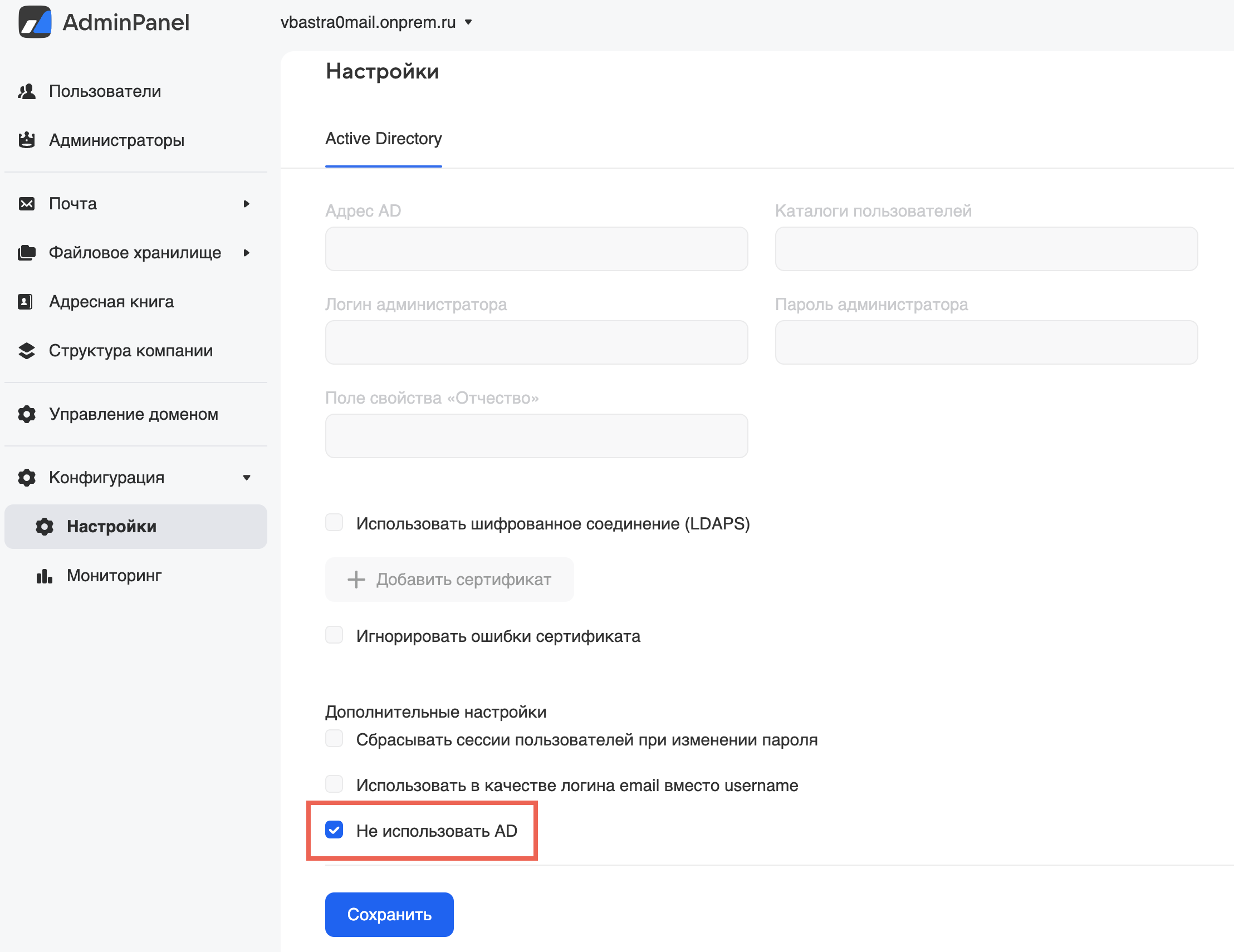Screen dimensions: 1234x952
Task: Click the Файловое хранилище folder icon
Action: 27,253
